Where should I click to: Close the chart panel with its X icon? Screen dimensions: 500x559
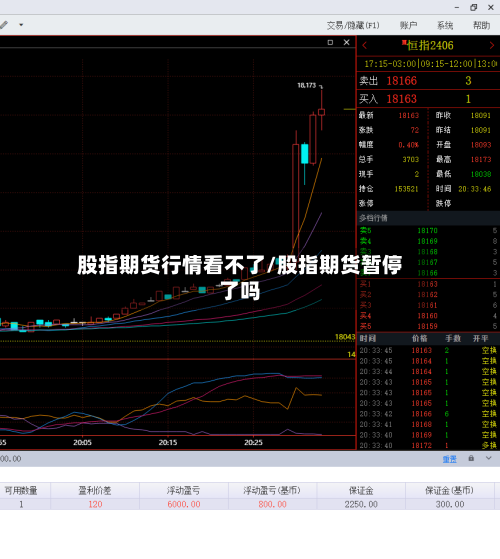[346, 42]
